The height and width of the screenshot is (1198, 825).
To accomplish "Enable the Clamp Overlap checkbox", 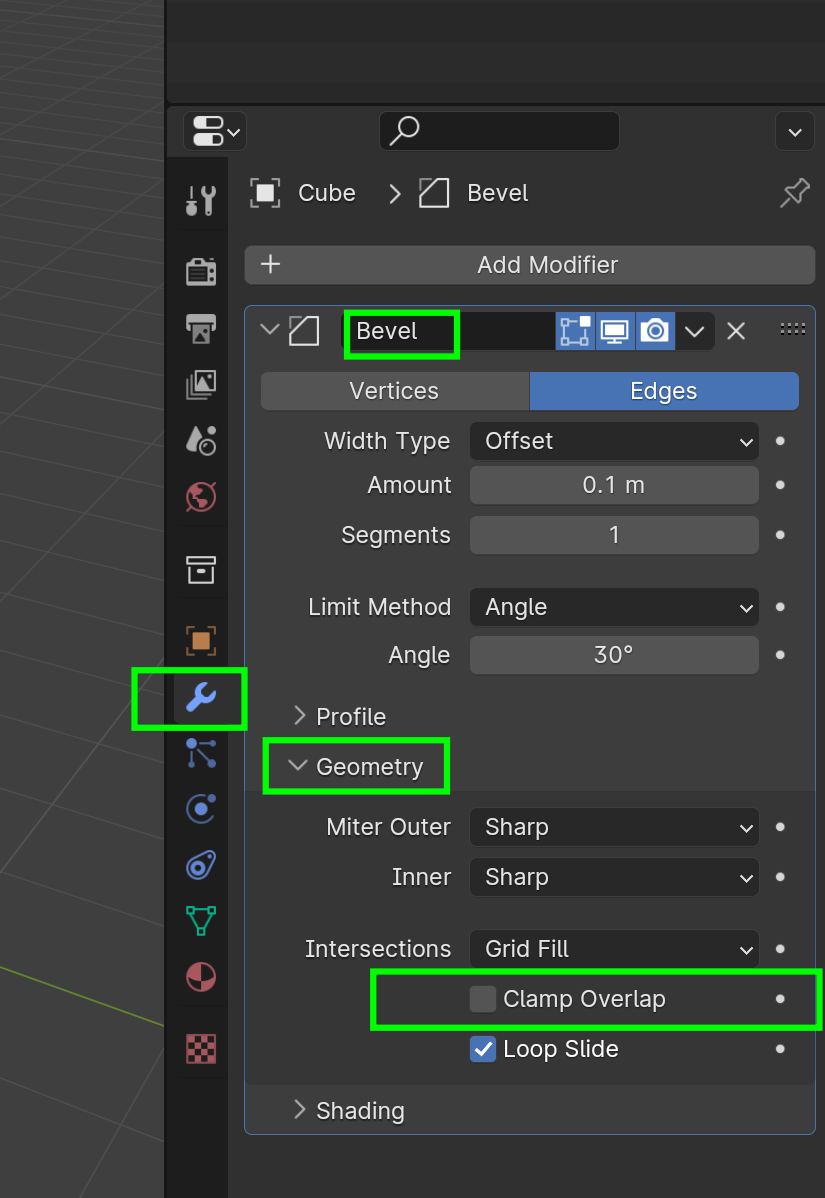I will (483, 999).
